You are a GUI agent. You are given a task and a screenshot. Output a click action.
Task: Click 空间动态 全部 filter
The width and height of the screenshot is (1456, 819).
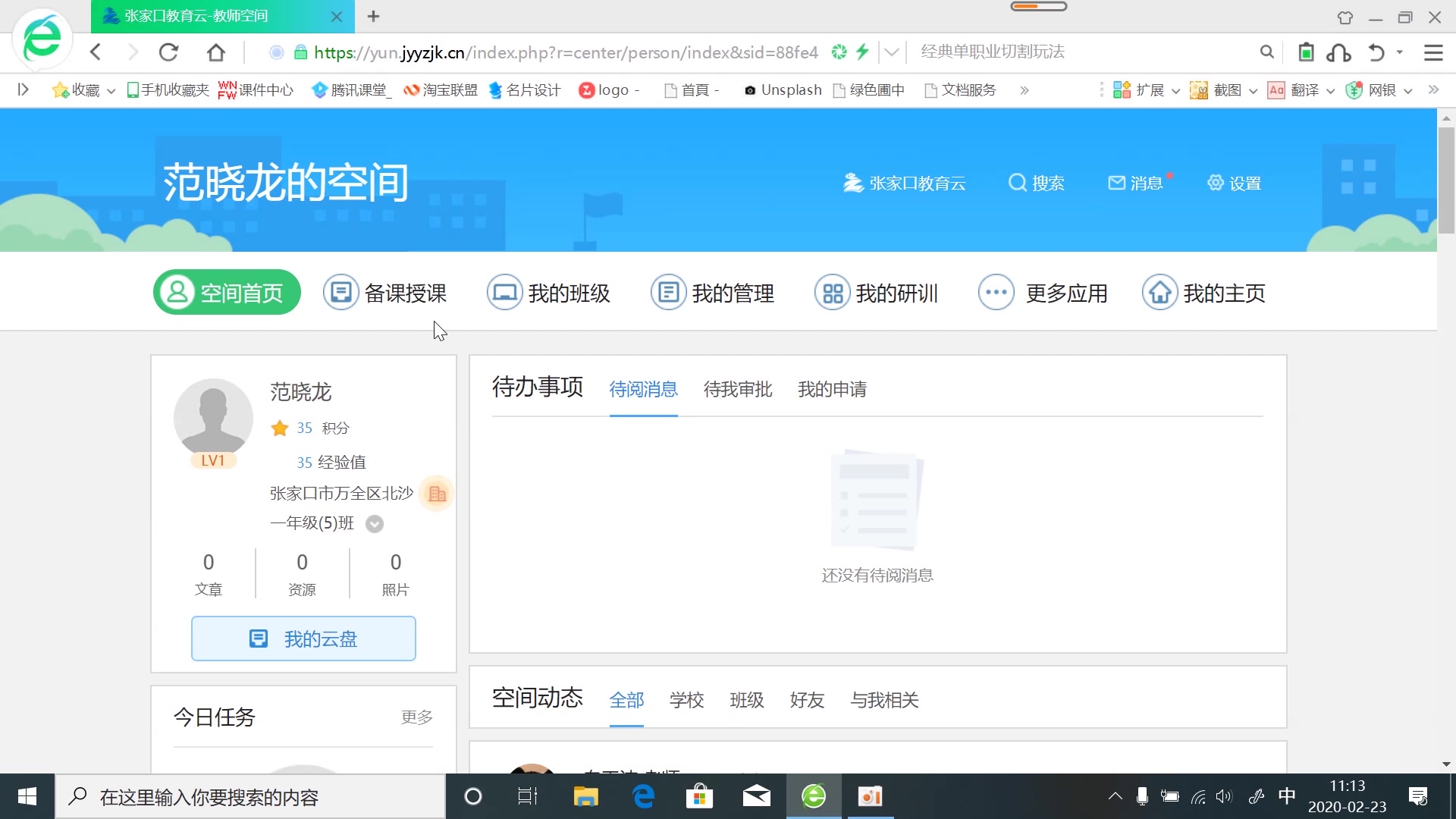coord(626,700)
